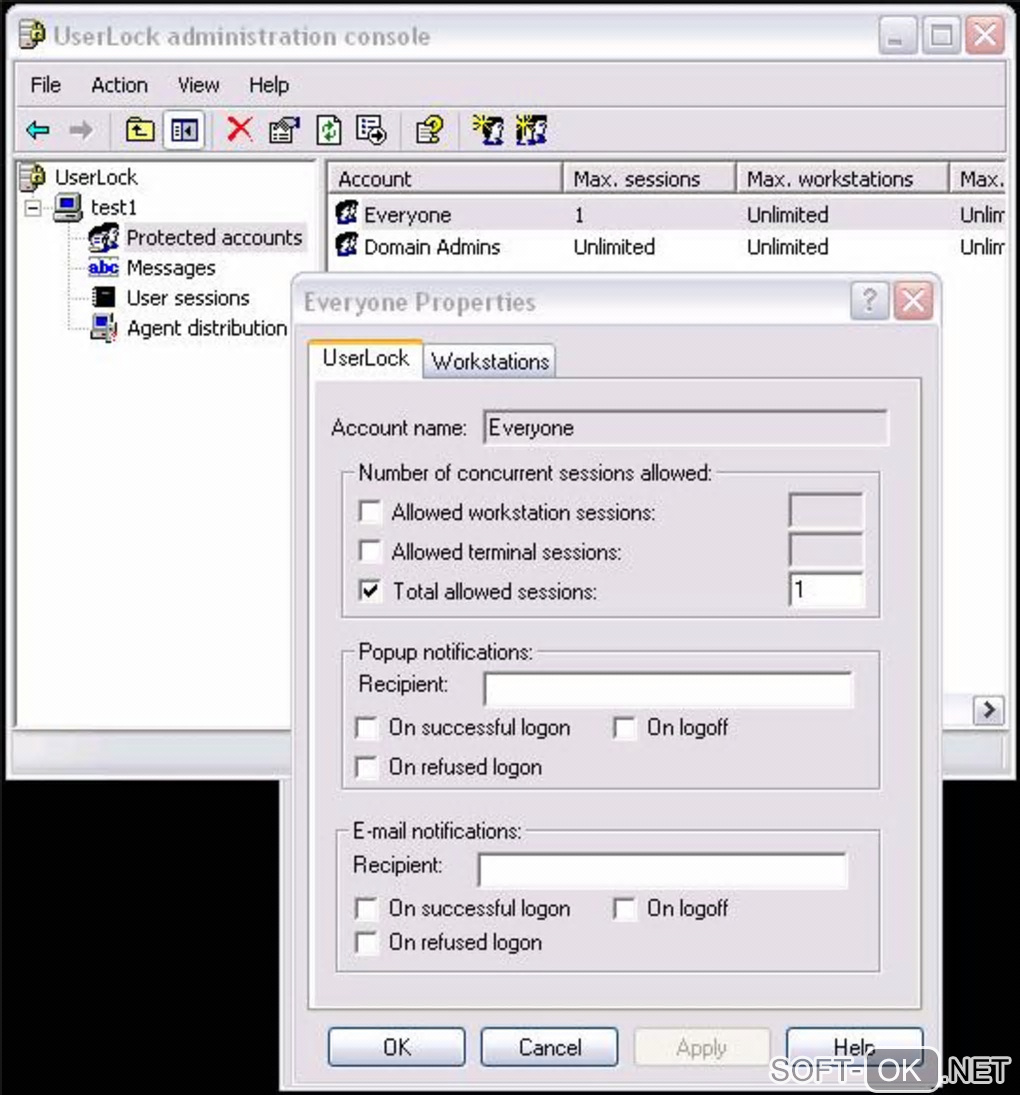Select User sessions in tree

(x=188, y=297)
